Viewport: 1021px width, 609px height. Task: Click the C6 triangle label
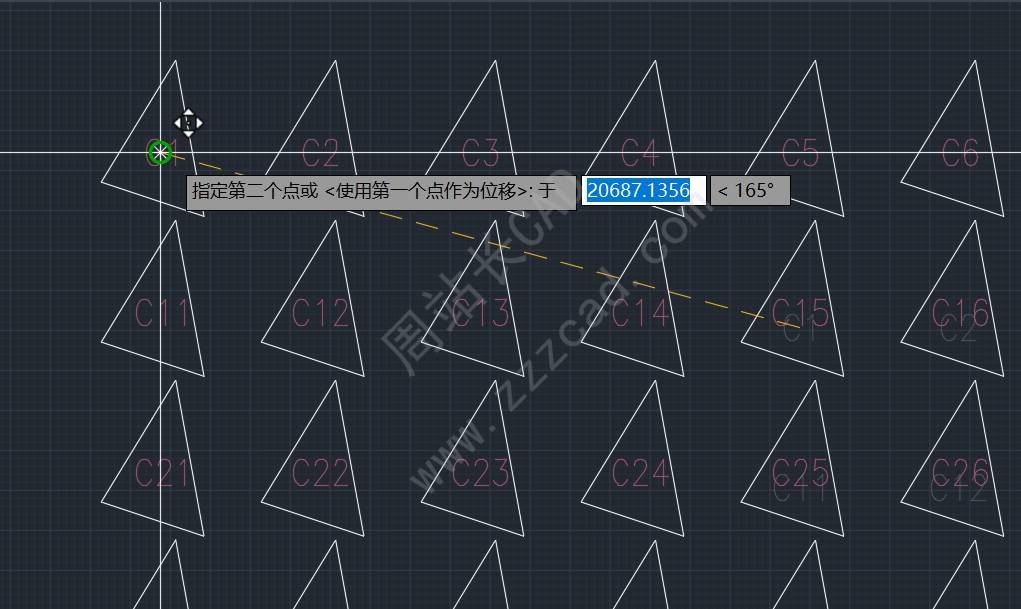tap(960, 153)
